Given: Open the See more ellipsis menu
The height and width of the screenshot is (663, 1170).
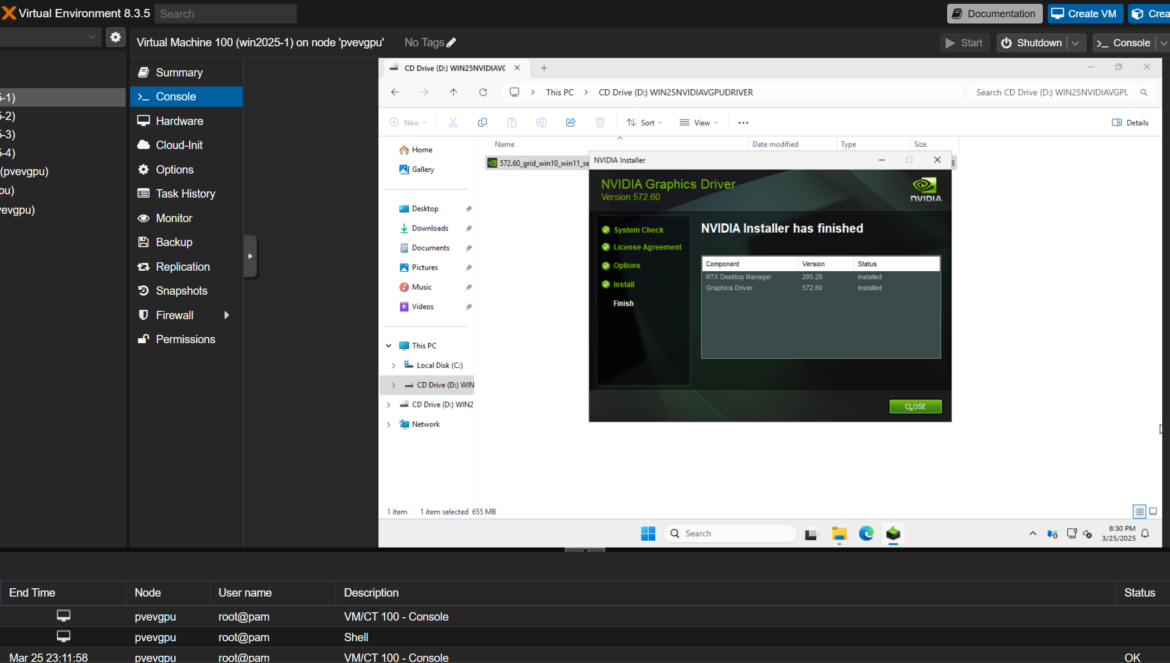Looking at the screenshot, I should tap(743, 122).
